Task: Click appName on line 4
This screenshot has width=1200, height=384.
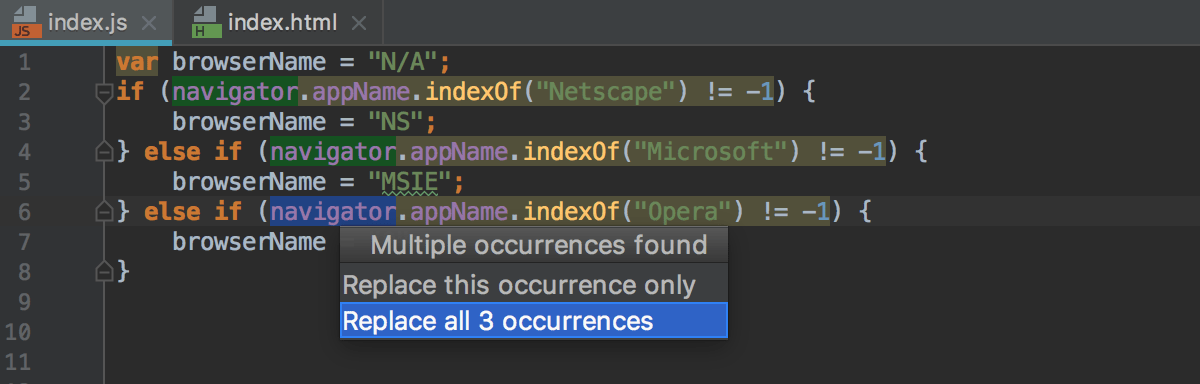Action: point(460,152)
